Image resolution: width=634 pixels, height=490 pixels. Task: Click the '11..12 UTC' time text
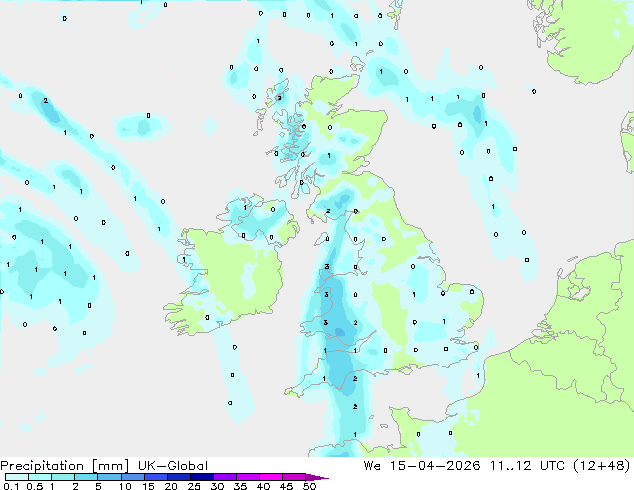[528, 465]
